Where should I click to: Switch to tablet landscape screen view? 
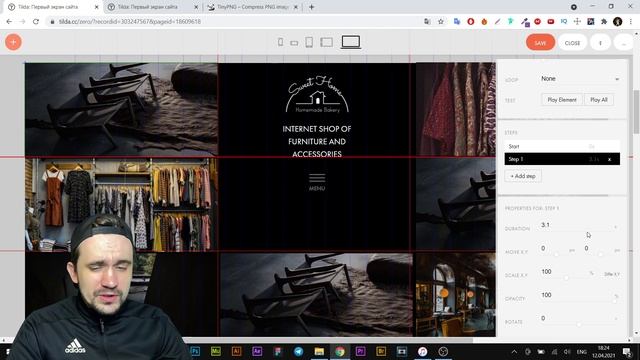click(327, 42)
